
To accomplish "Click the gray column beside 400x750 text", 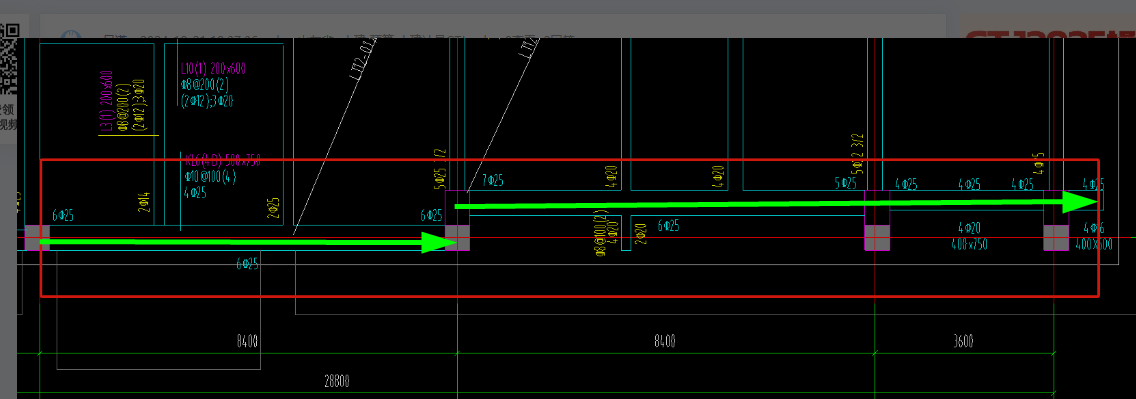I will (877, 238).
